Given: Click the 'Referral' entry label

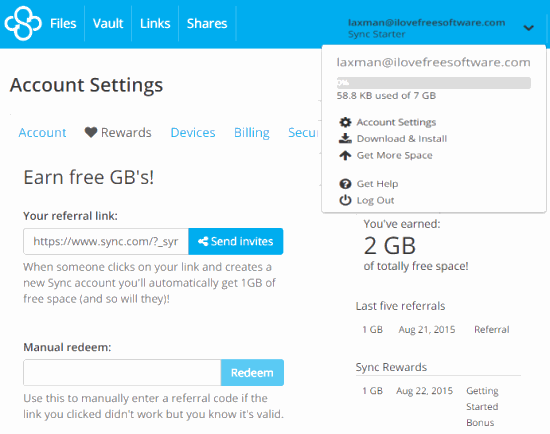Looking at the screenshot, I should 492,329.
